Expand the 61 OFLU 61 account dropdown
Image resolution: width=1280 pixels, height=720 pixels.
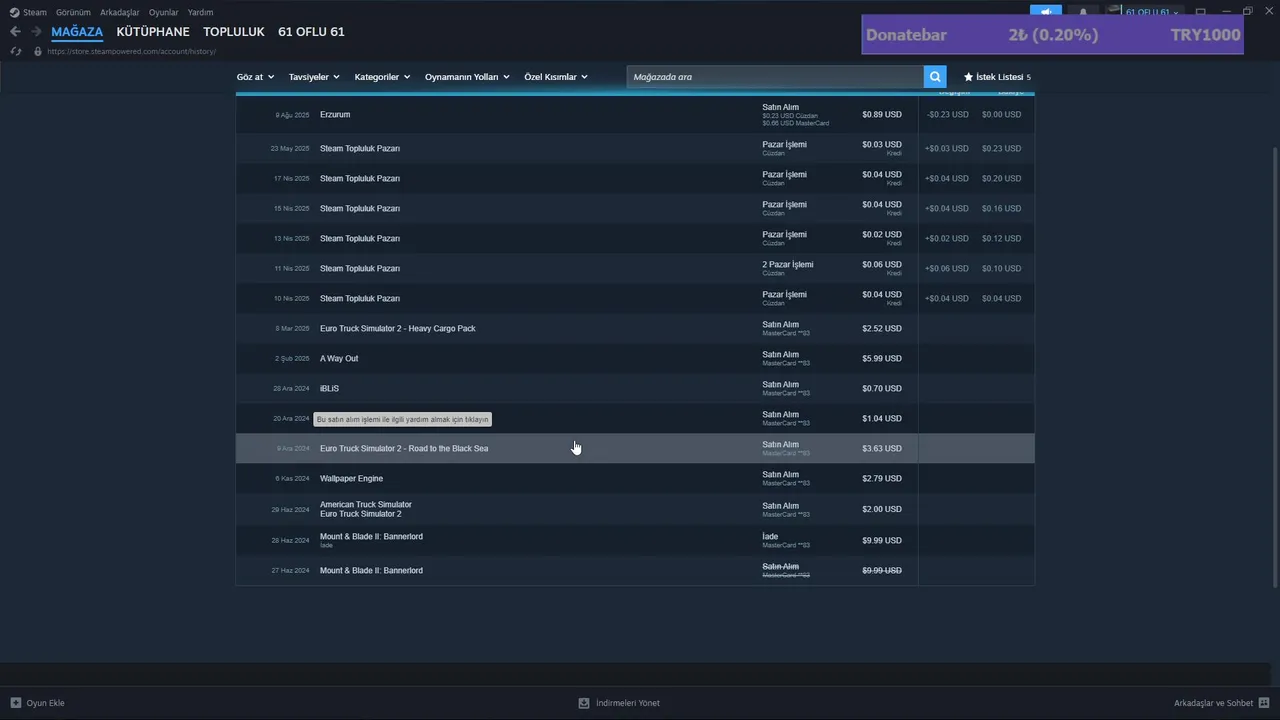coord(1153,12)
